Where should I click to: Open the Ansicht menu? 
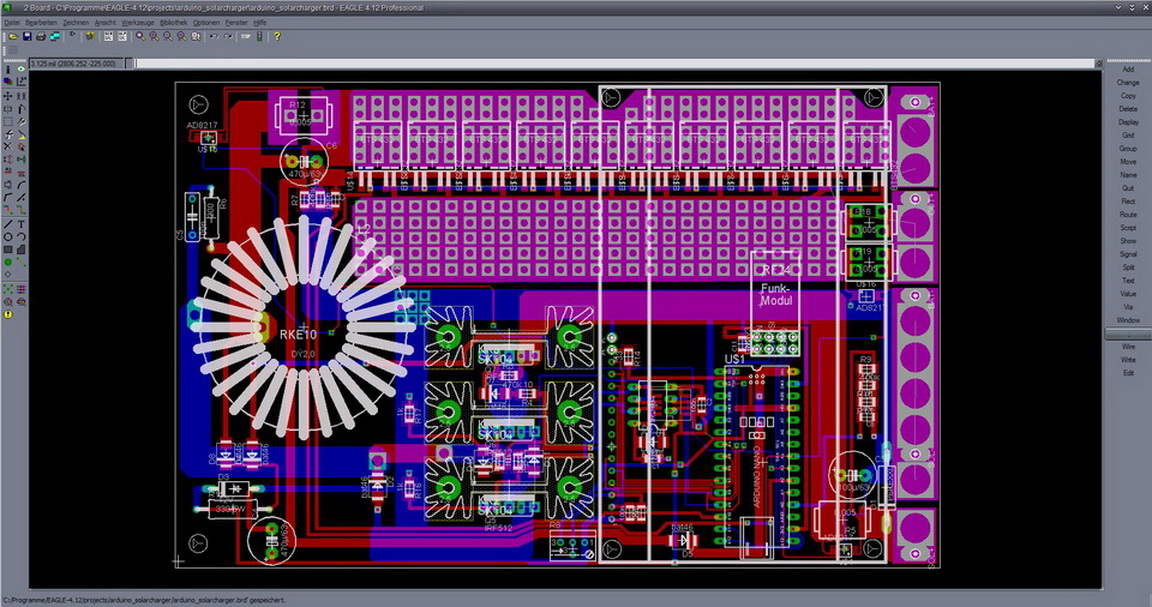tap(105, 21)
